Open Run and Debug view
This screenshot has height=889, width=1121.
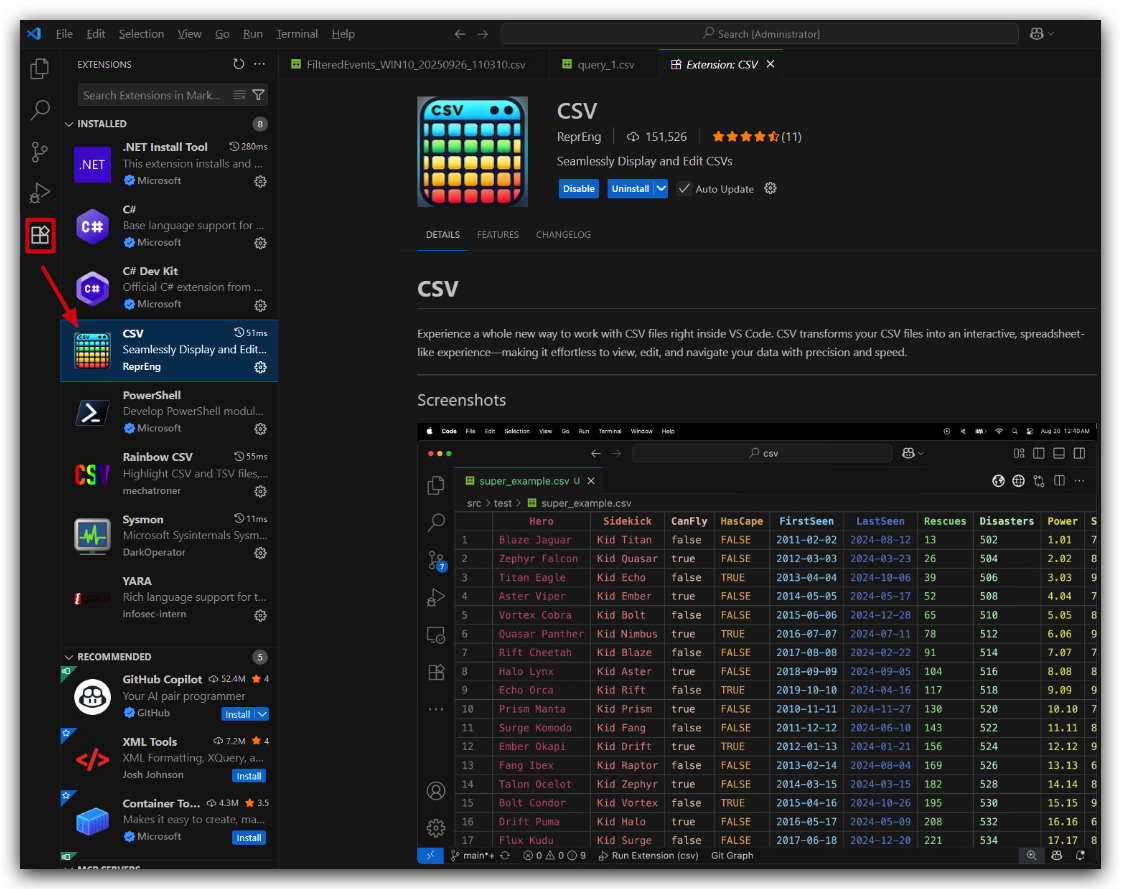tap(40, 192)
